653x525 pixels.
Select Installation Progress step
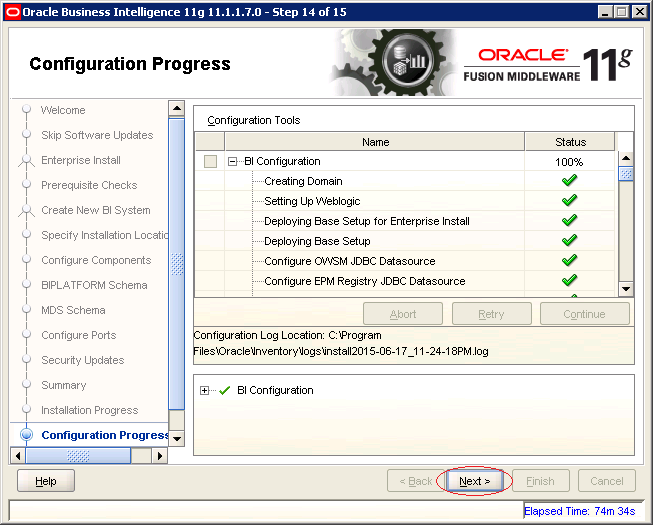[90, 410]
